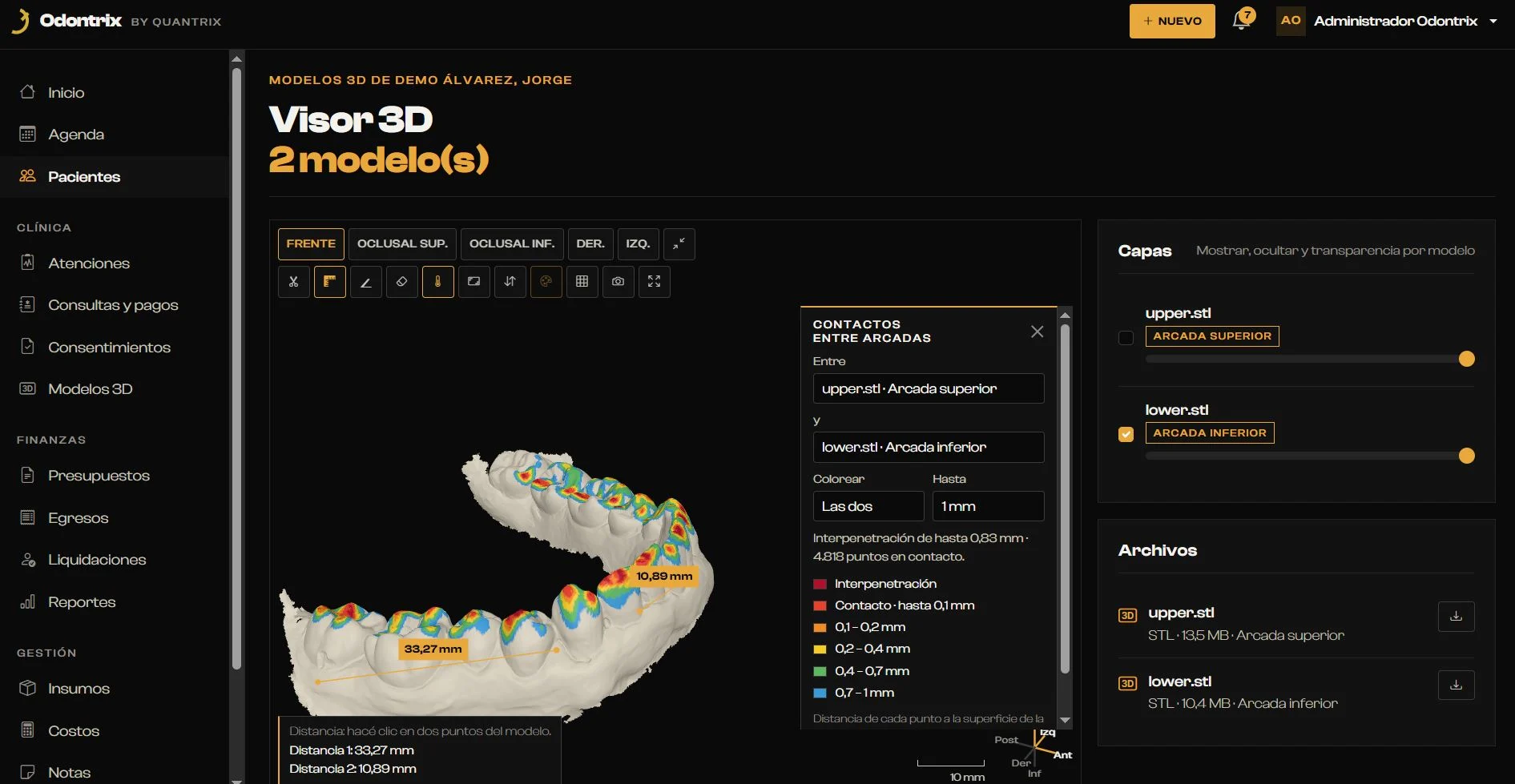The width and height of the screenshot is (1515, 784).
Task: Go to Inicio in the sidebar
Action: pos(115,92)
